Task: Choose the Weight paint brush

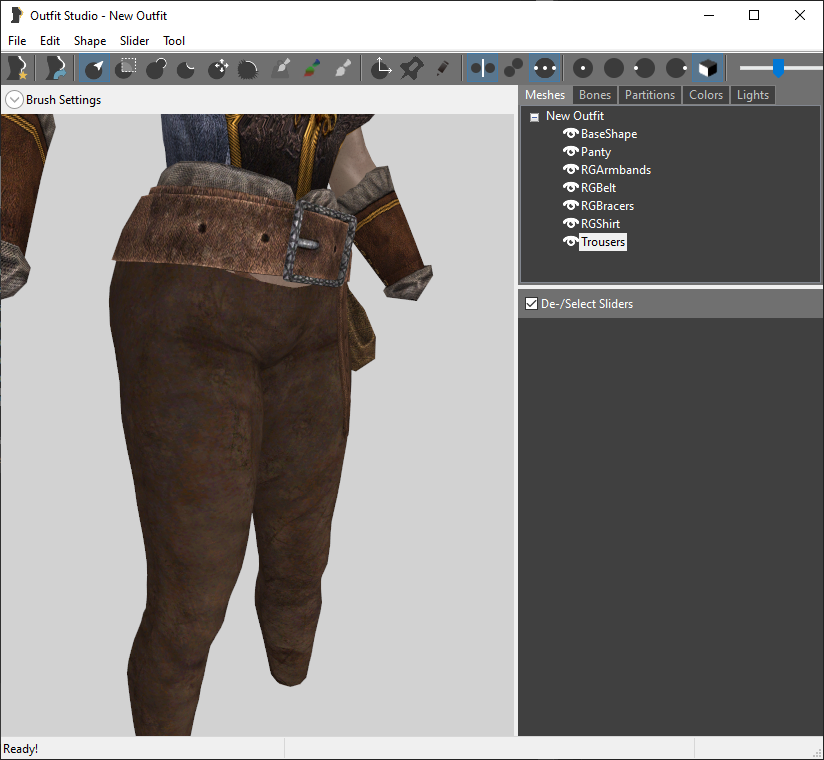Action: click(281, 68)
